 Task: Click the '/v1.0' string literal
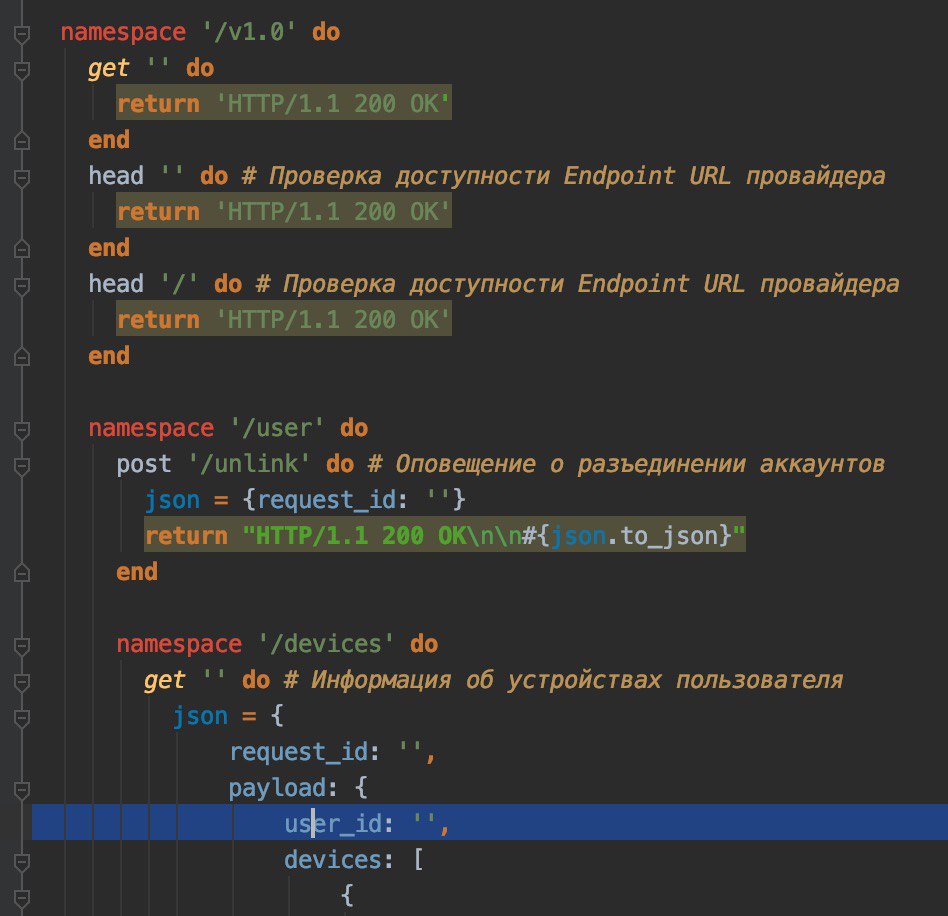[x=249, y=32]
